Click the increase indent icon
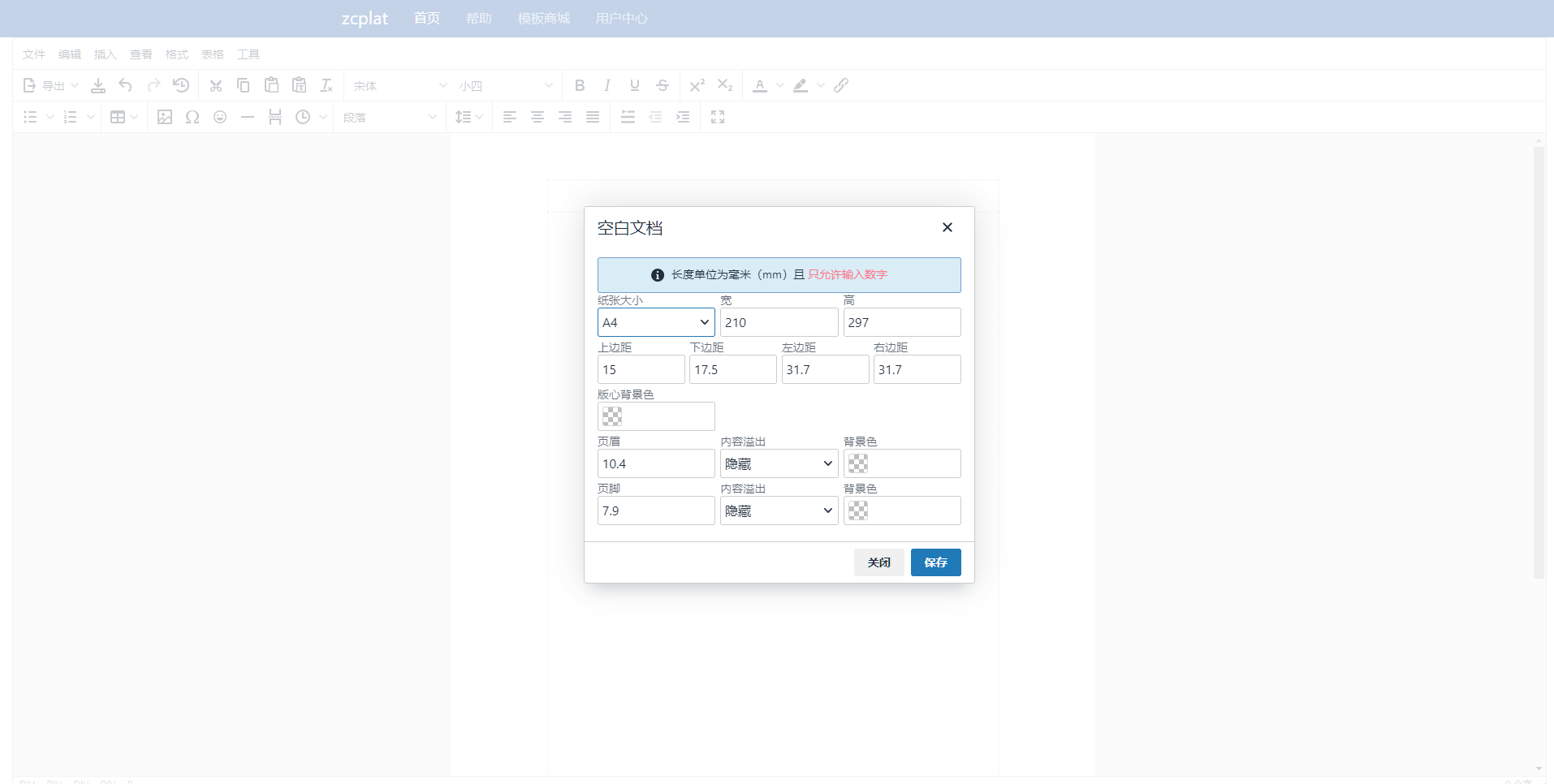The image size is (1554, 784). (x=683, y=117)
